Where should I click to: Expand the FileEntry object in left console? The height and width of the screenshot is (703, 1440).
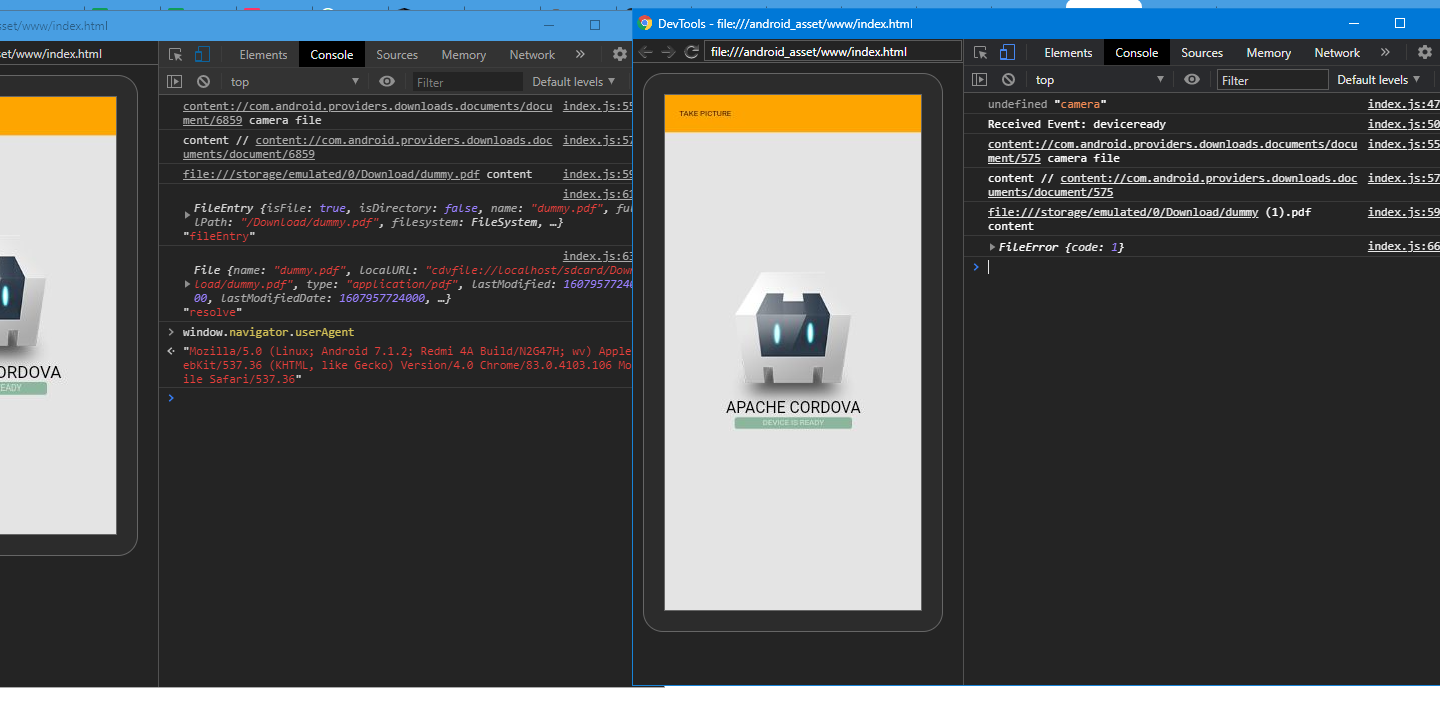187,215
